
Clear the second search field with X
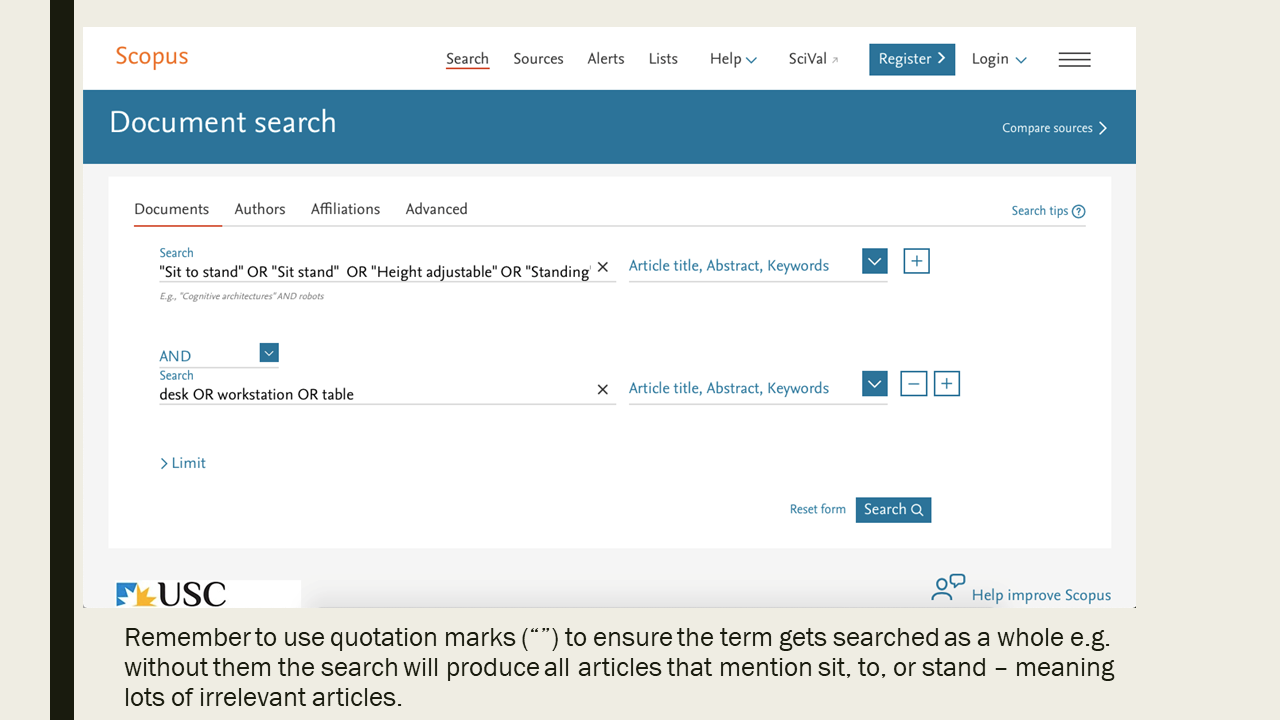tap(603, 390)
